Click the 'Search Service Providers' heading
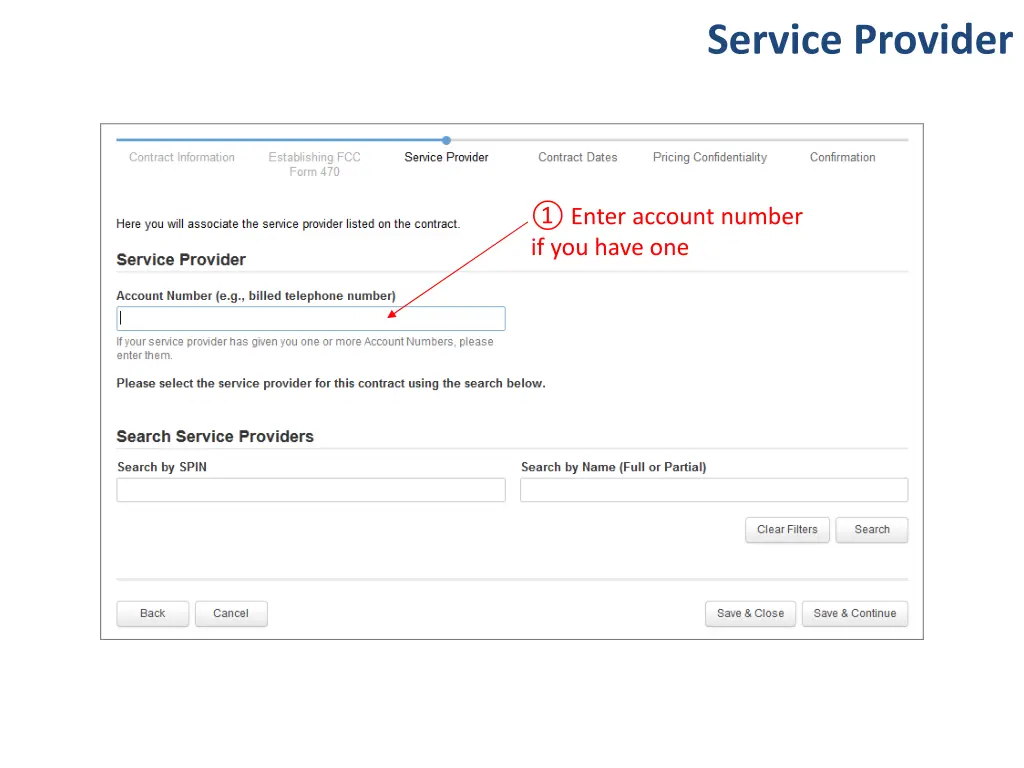This screenshot has height=768, width=1024. coord(215,436)
